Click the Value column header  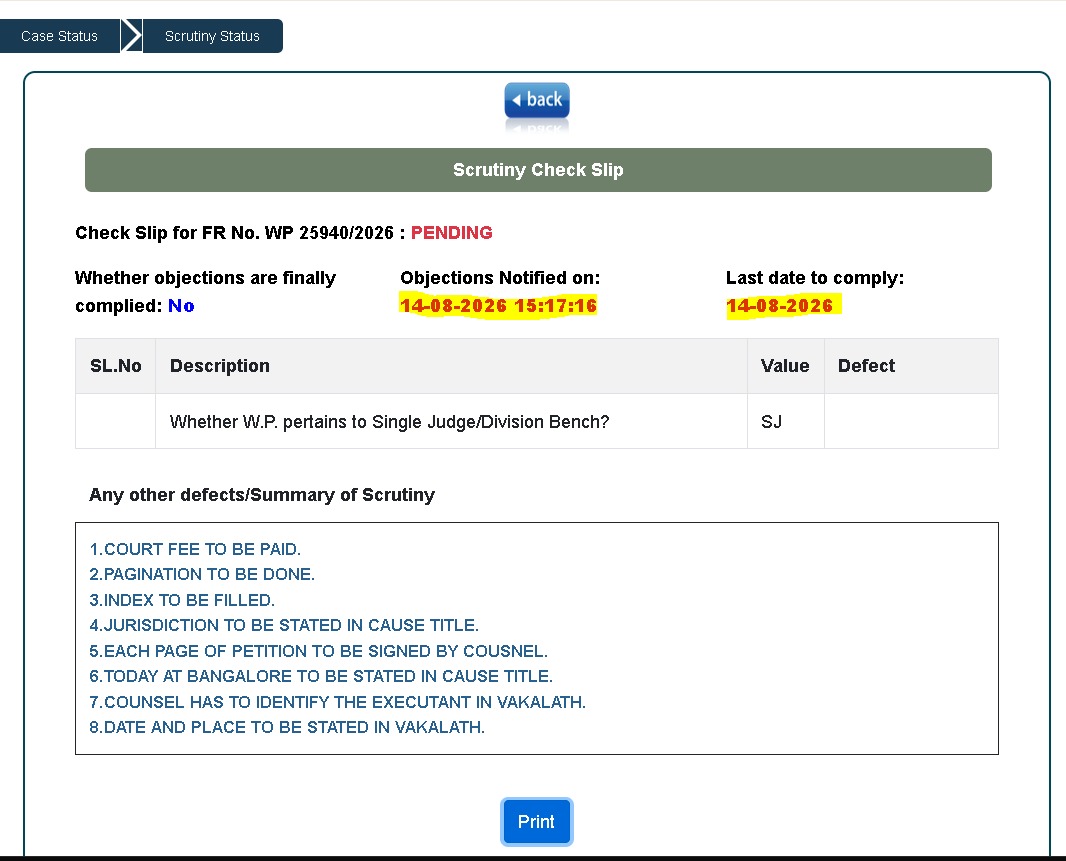(x=786, y=366)
